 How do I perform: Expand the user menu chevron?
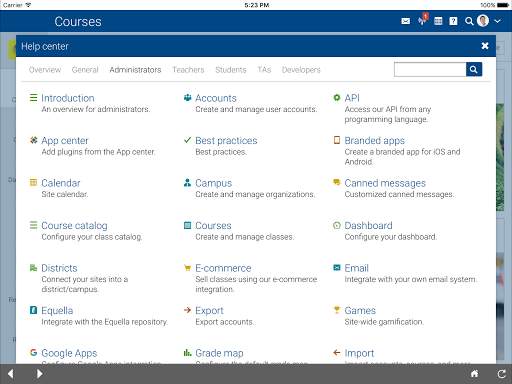[x=497, y=21]
